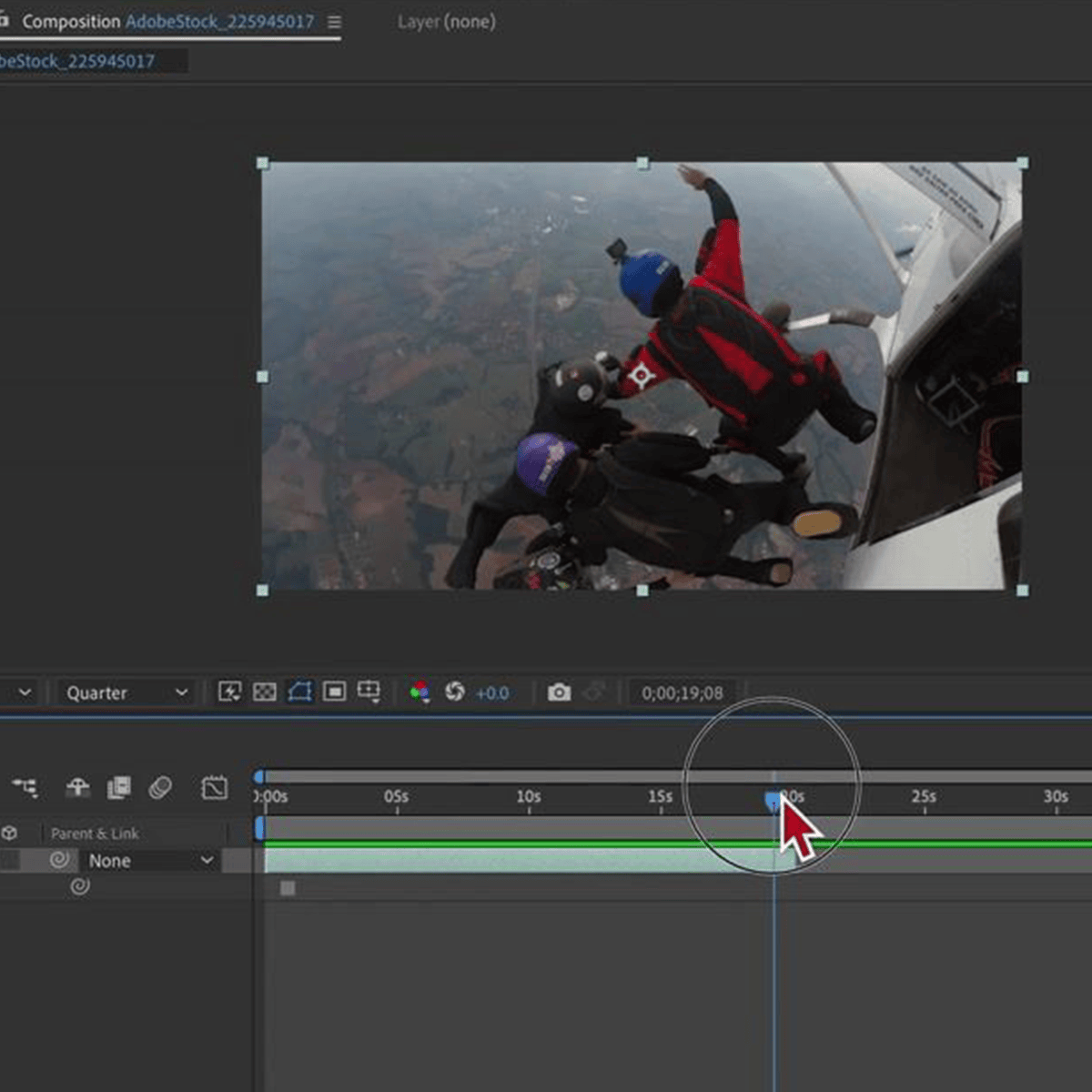The image size is (1092, 1092).
Task: Toggle the transparency grid
Action: [265, 693]
